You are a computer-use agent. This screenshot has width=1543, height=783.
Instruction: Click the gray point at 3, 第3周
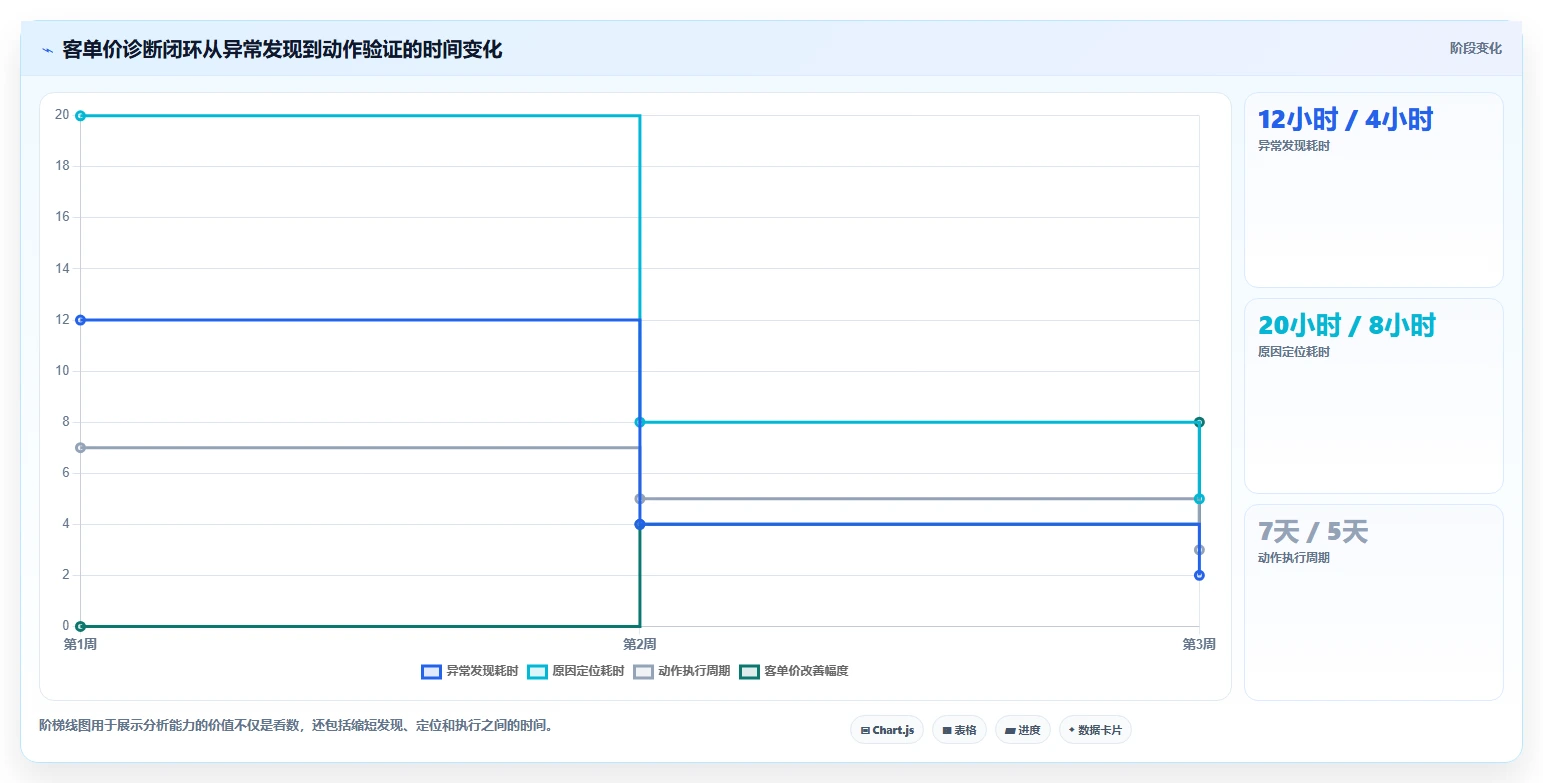click(1199, 550)
